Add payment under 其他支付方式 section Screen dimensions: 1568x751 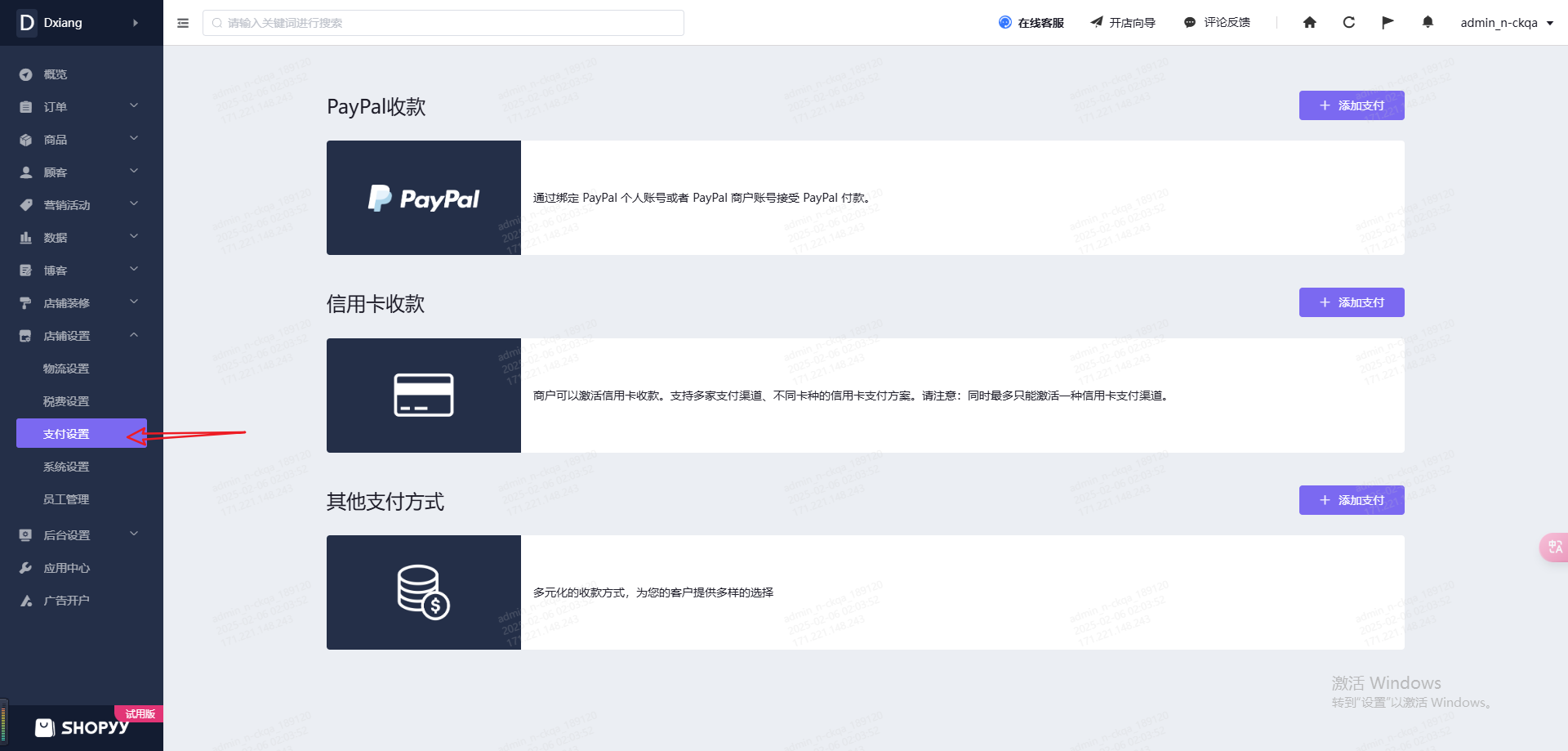click(1352, 500)
